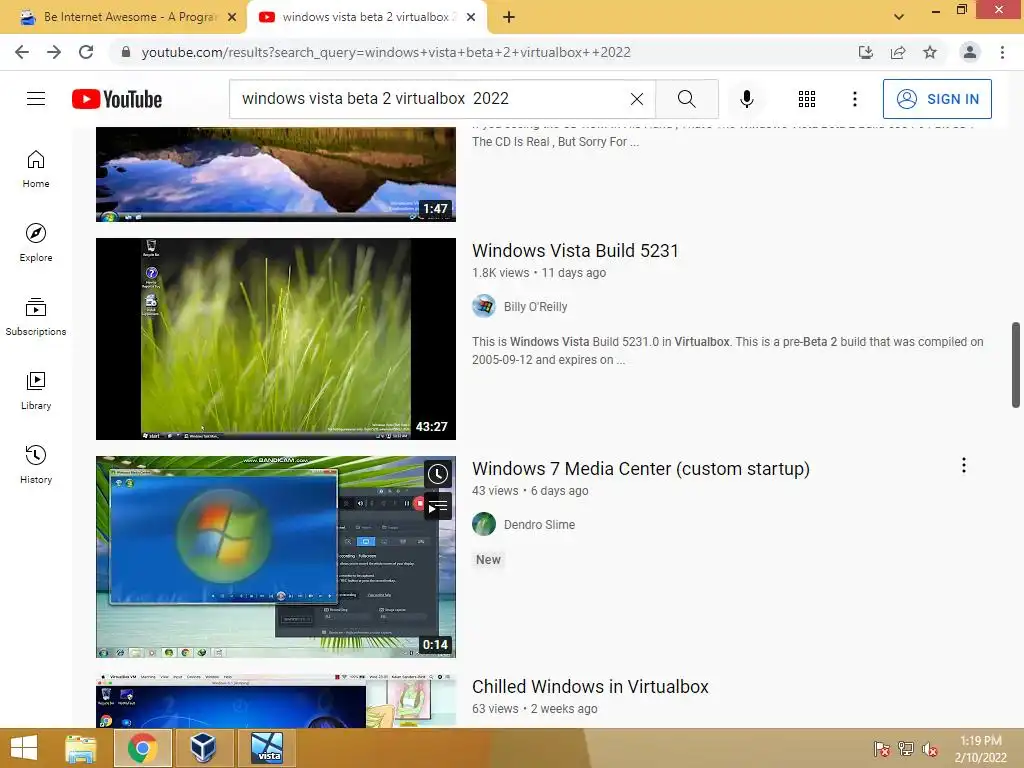Open History in the sidebar
The image size is (1024, 768).
(x=36, y=464)
